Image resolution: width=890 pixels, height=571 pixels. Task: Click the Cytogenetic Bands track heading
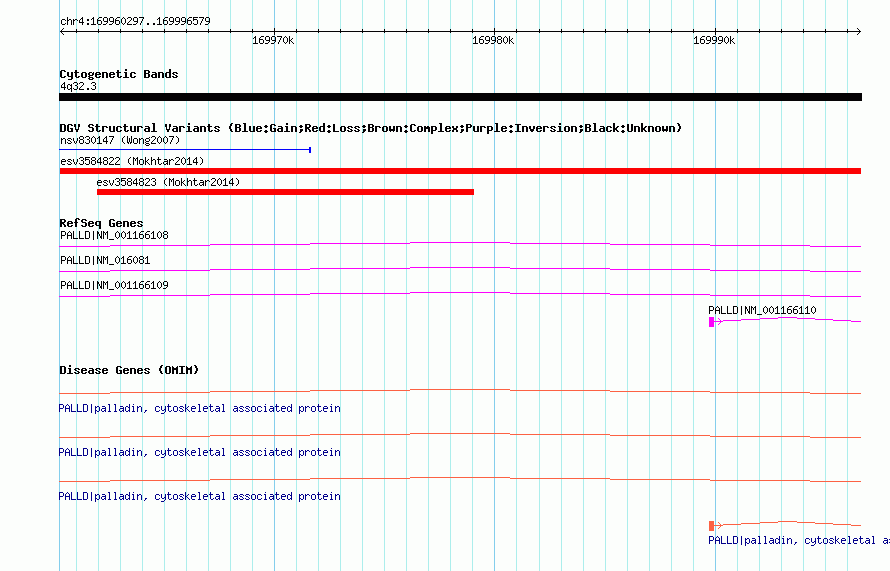[x=119, y=74]
